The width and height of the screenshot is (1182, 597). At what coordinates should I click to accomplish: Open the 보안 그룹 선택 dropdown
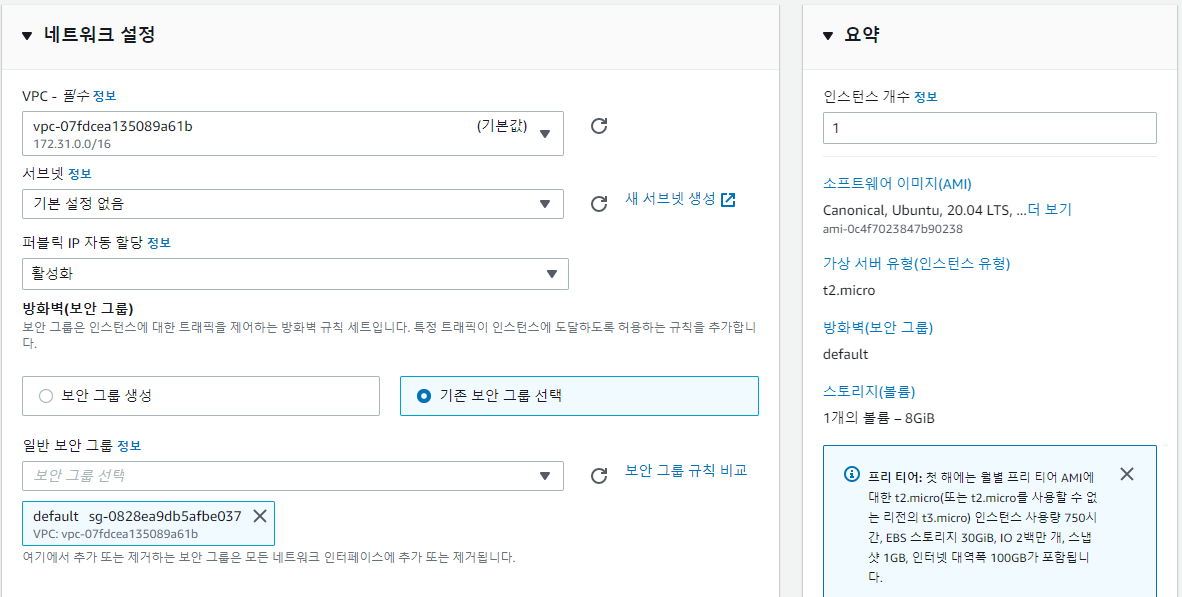coord(293,476)
